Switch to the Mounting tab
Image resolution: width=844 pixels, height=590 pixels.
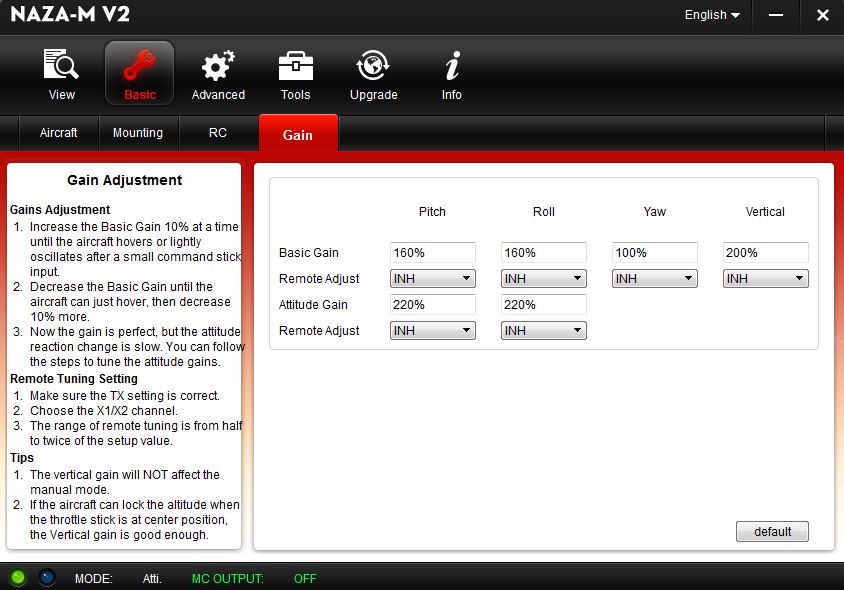(137, 133)
